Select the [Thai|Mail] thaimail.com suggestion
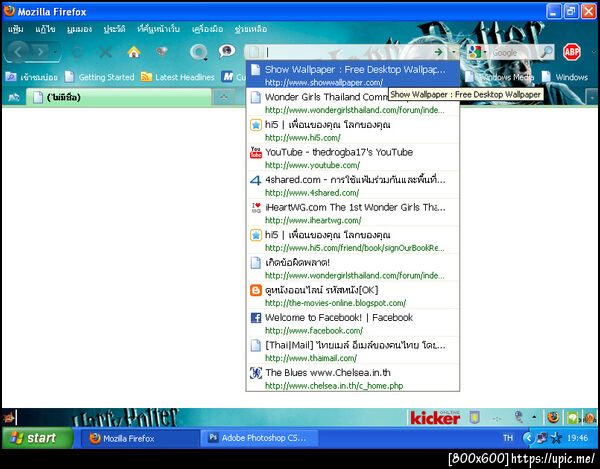The height and width of the screenshot is (469, 600). pyautogui.click(x=352, y=350)
